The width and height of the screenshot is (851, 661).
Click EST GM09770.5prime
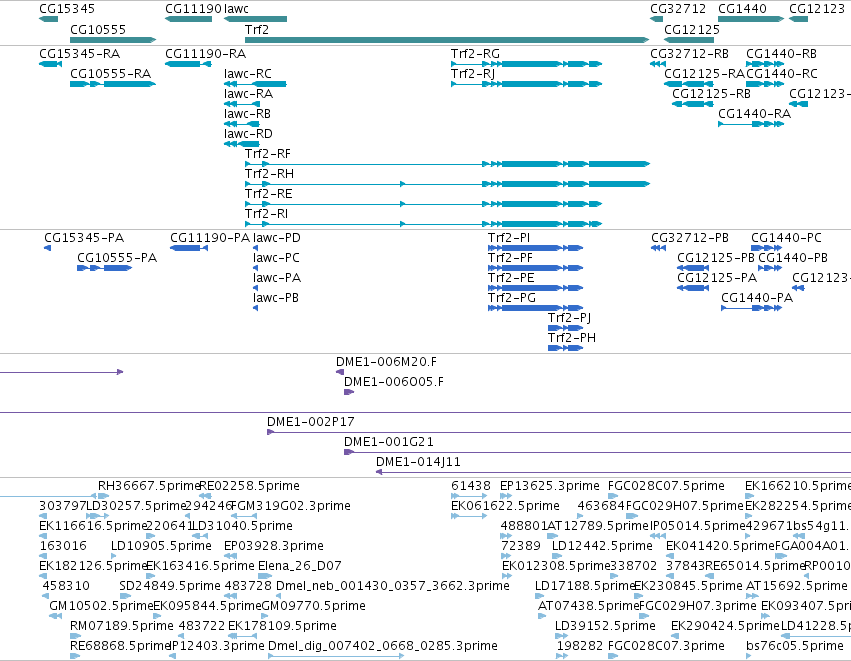pos(265,616)
